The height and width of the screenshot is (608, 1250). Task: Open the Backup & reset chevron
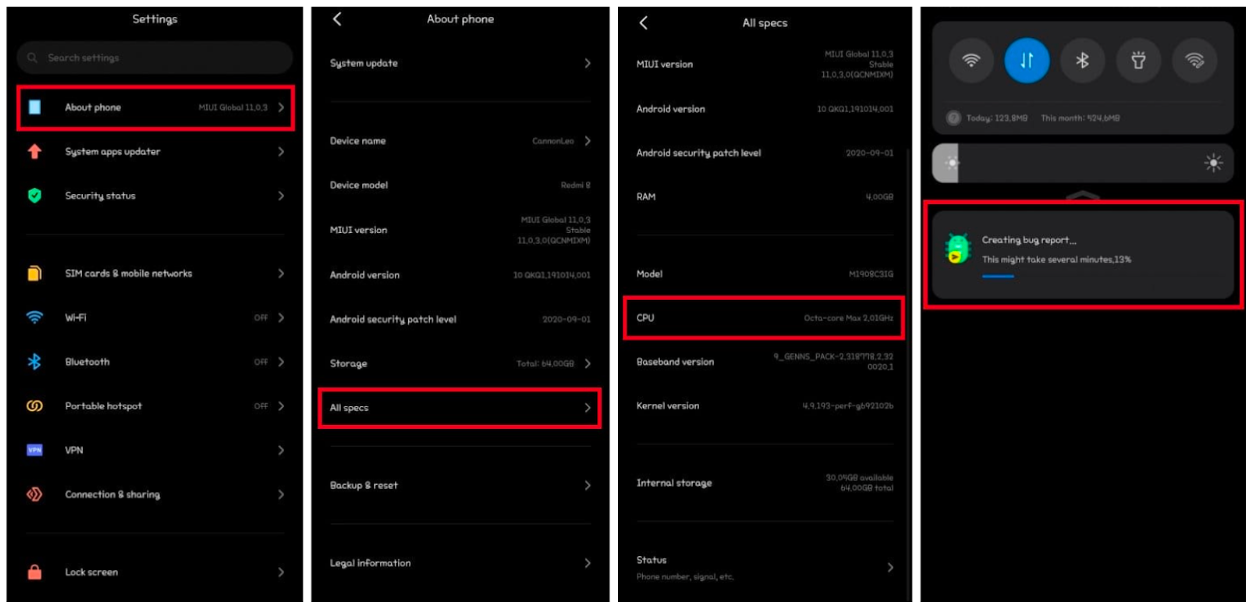[x=588, y=485]
